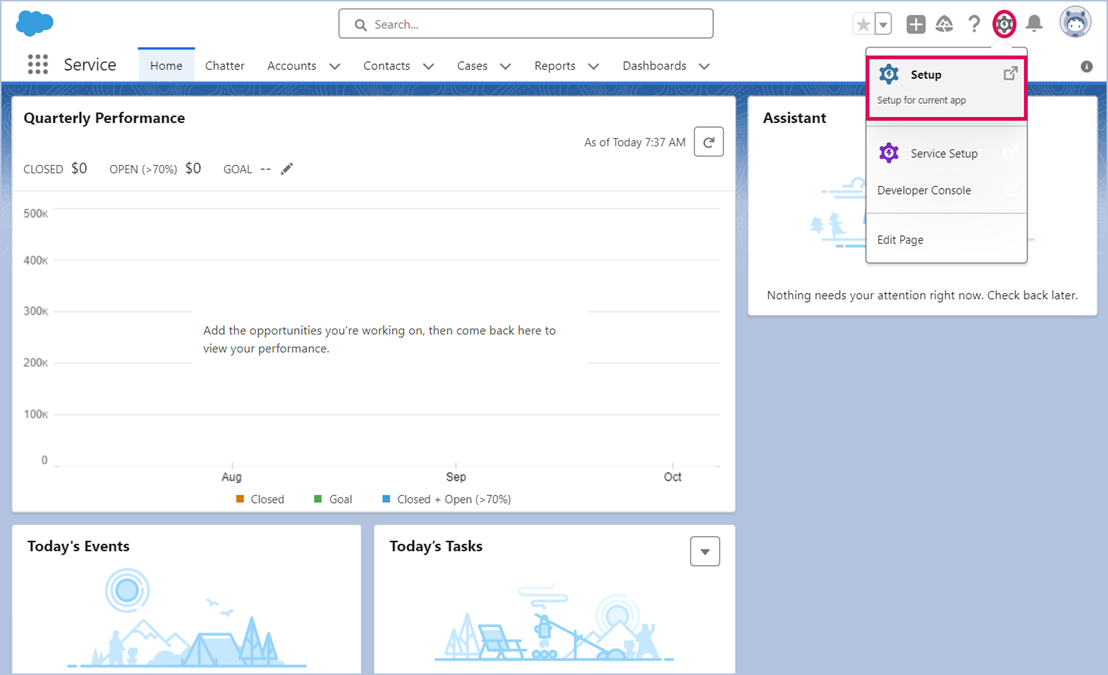
Task: Open the Notifications bell
Action: click(1035, 24)
